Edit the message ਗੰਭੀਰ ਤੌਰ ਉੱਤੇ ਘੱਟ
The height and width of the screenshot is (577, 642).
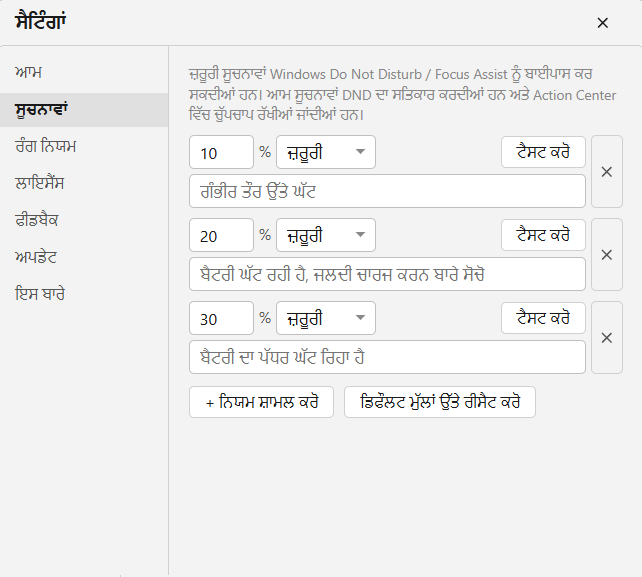(387, 191)
